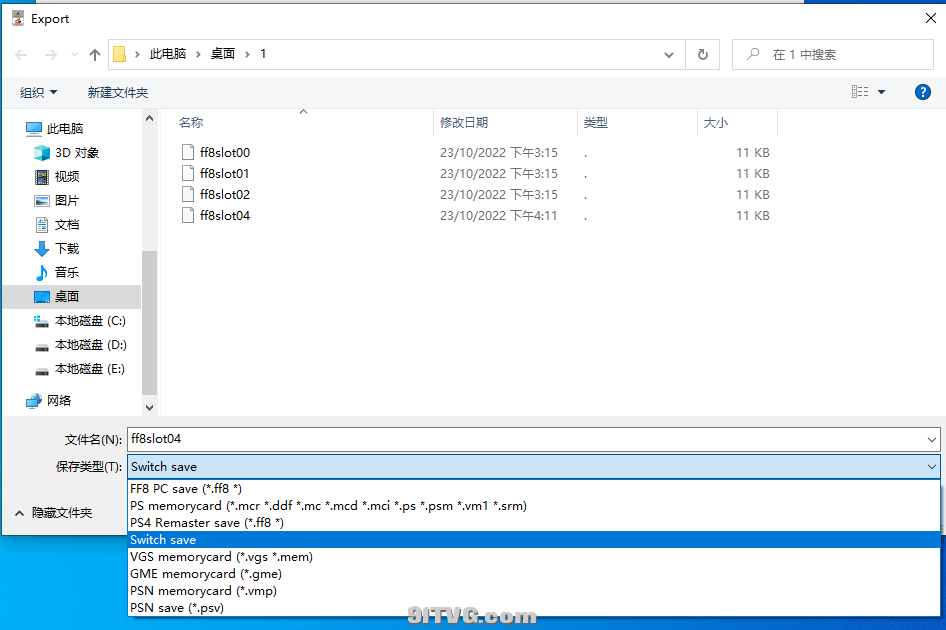This screenshot has width=946, height=630.
Task: Click the Up one level arrow
Action: tap(95, 55)
